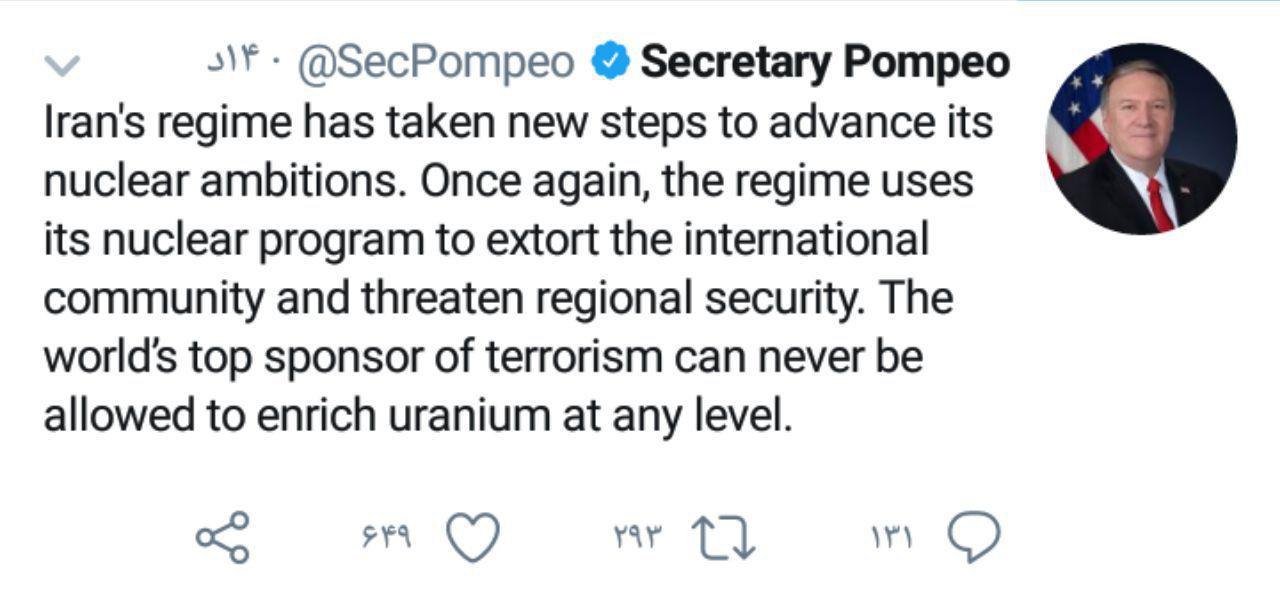This screenshot has width=1280, height=595.
Task: Open the @SecPompeo handle link
Action: pyautogui.click(x=436, y=64)
